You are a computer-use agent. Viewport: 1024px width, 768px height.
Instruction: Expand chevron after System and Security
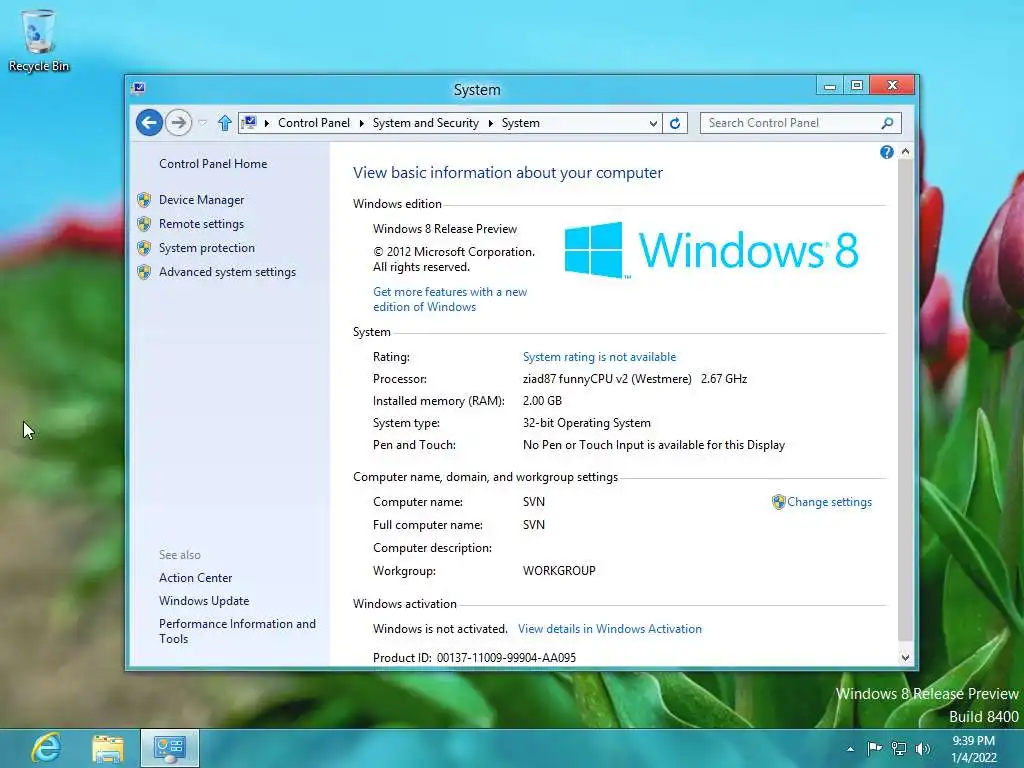[490, 123]
